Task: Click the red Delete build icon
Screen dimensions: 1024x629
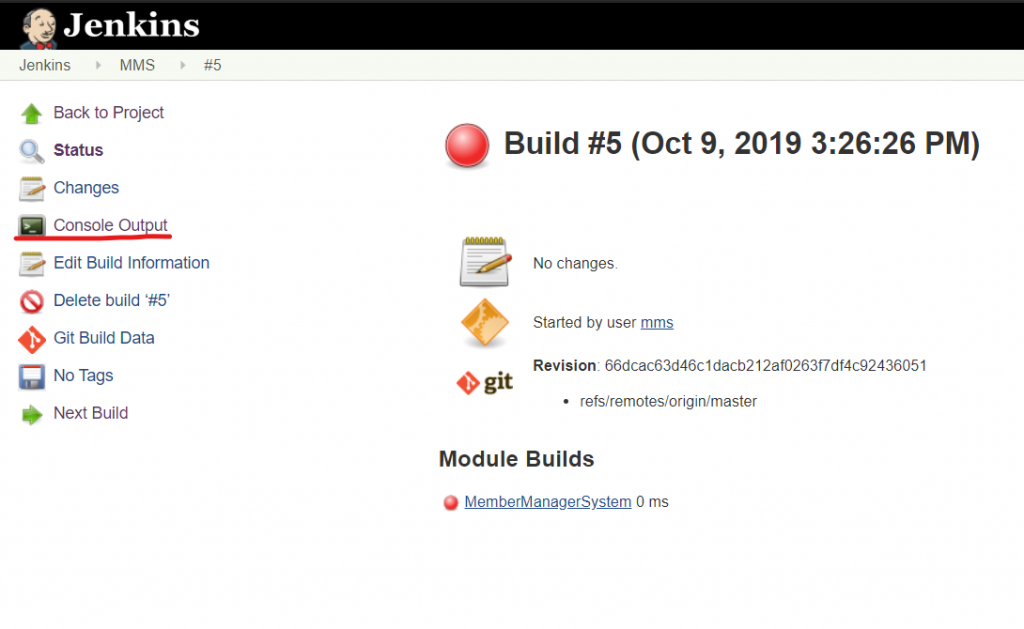Action: point(32,301)
